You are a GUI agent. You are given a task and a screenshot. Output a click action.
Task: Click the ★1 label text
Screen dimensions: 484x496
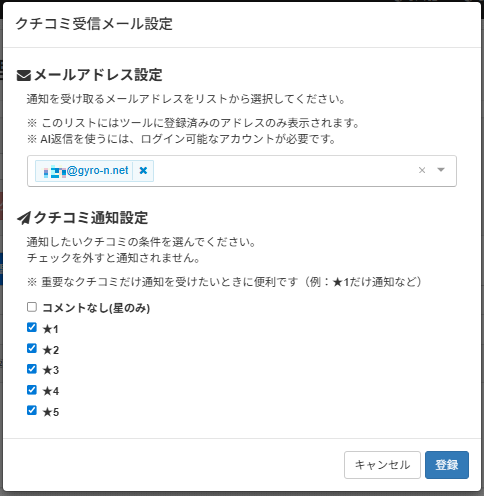(x=51, y=329)
